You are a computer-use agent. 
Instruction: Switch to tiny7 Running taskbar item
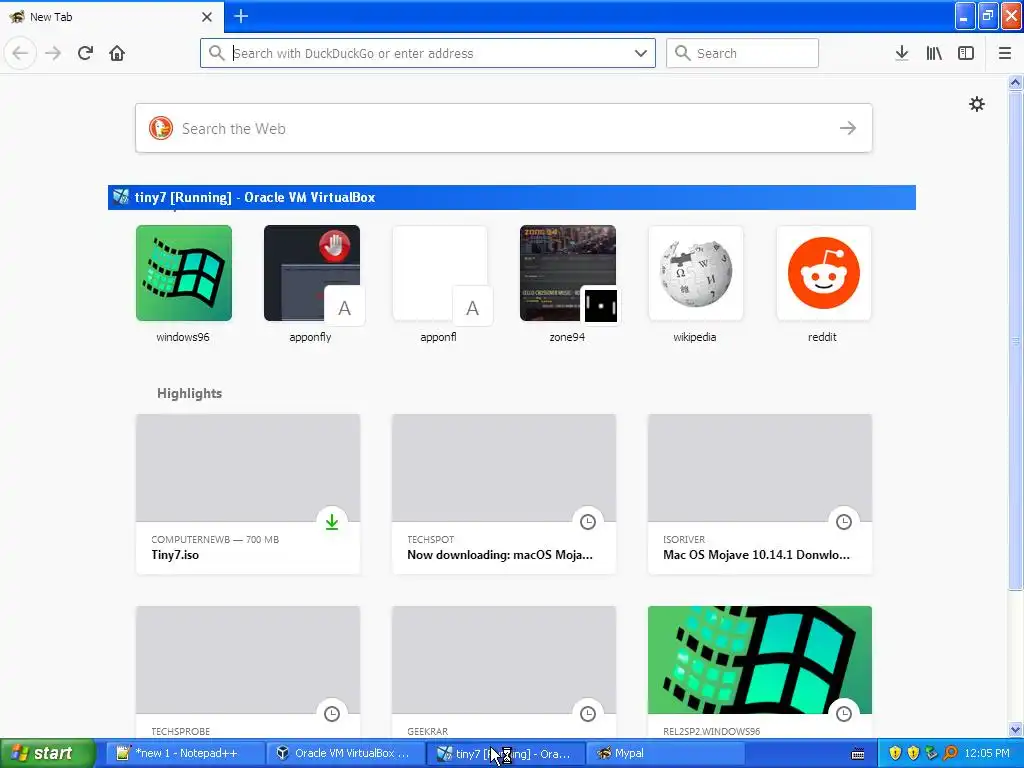tap(505, 753)
